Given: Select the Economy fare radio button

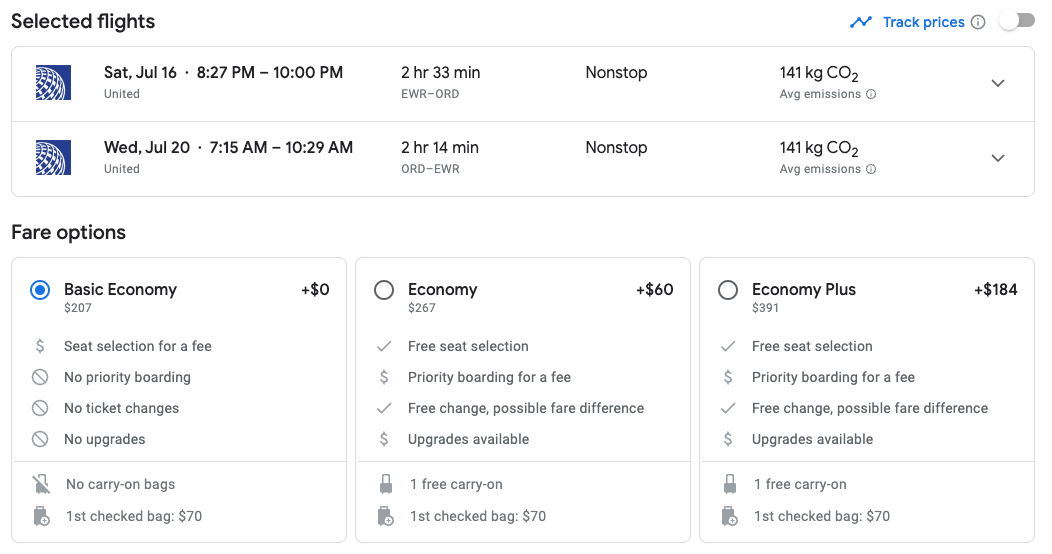Looking at the screenshot, I should (x=384, y=290).
